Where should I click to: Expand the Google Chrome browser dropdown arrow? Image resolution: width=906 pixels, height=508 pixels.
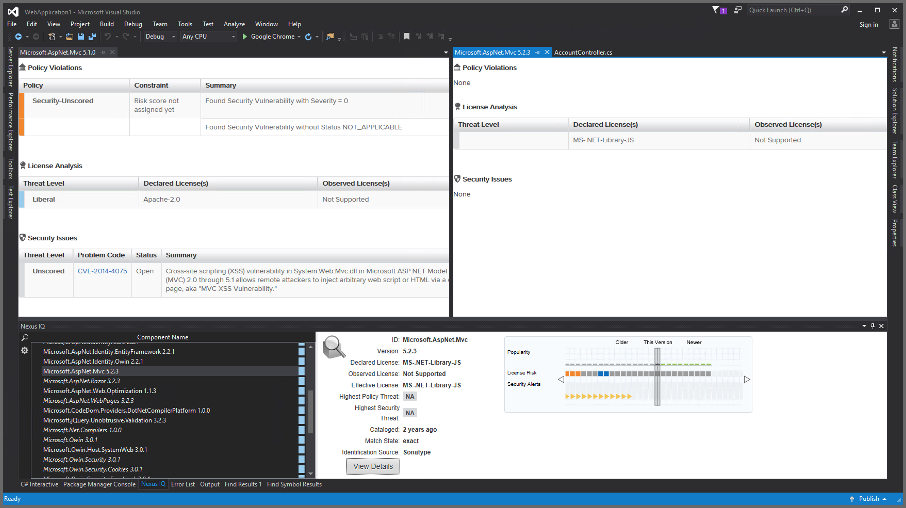[x=299, y=37]
